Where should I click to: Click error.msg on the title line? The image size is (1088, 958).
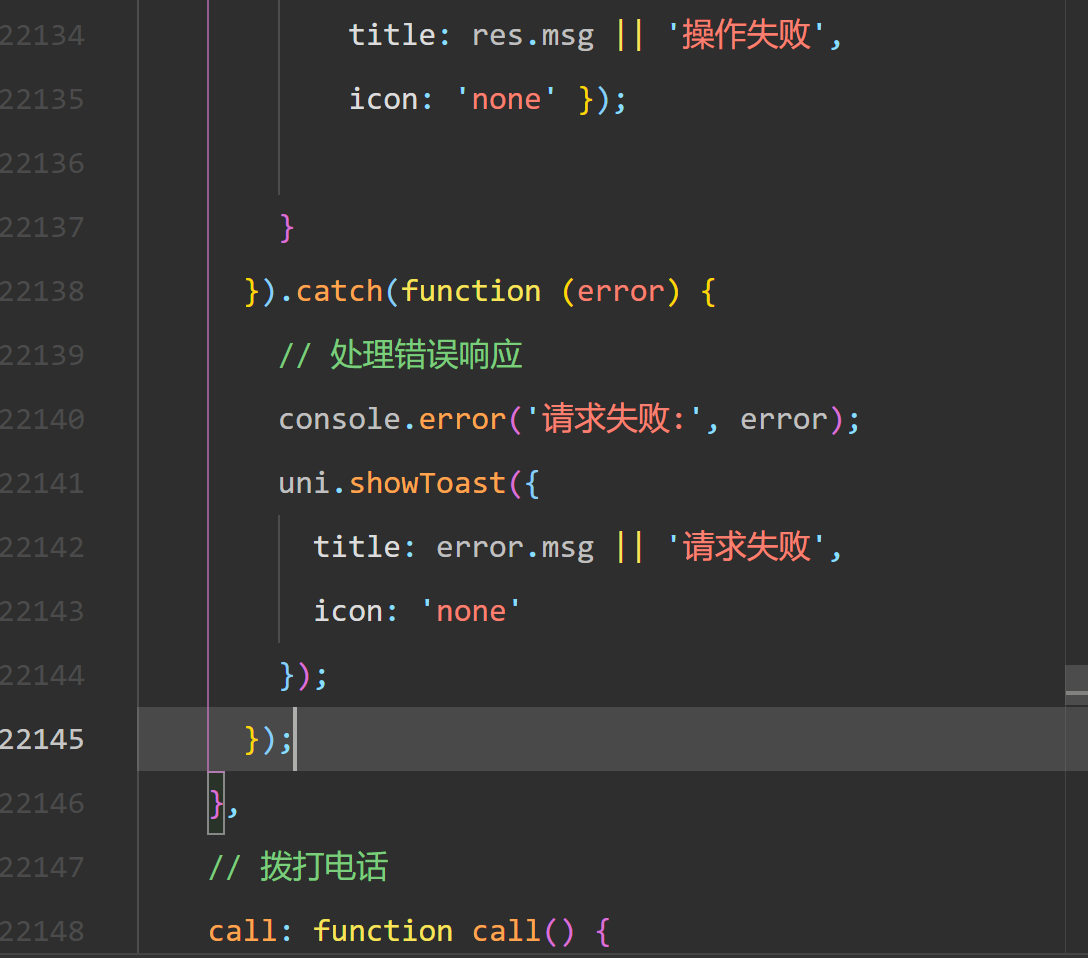tap(515, 547)
